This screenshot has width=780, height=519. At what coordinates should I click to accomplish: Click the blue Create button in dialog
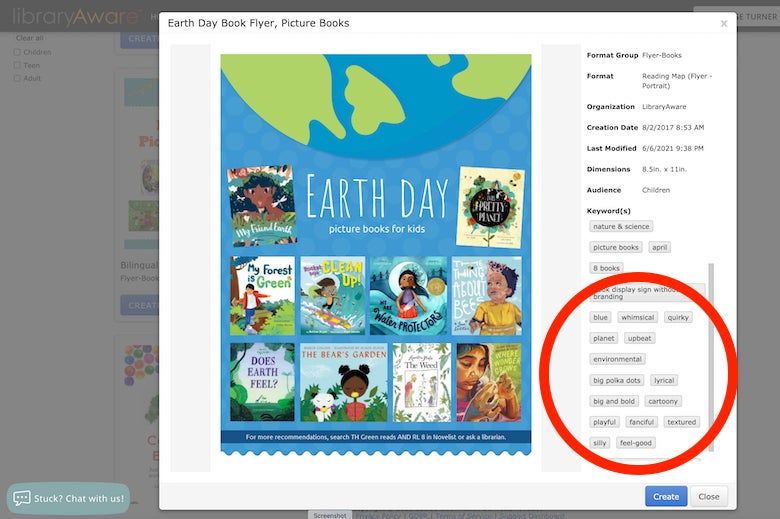tap(666, 496)
